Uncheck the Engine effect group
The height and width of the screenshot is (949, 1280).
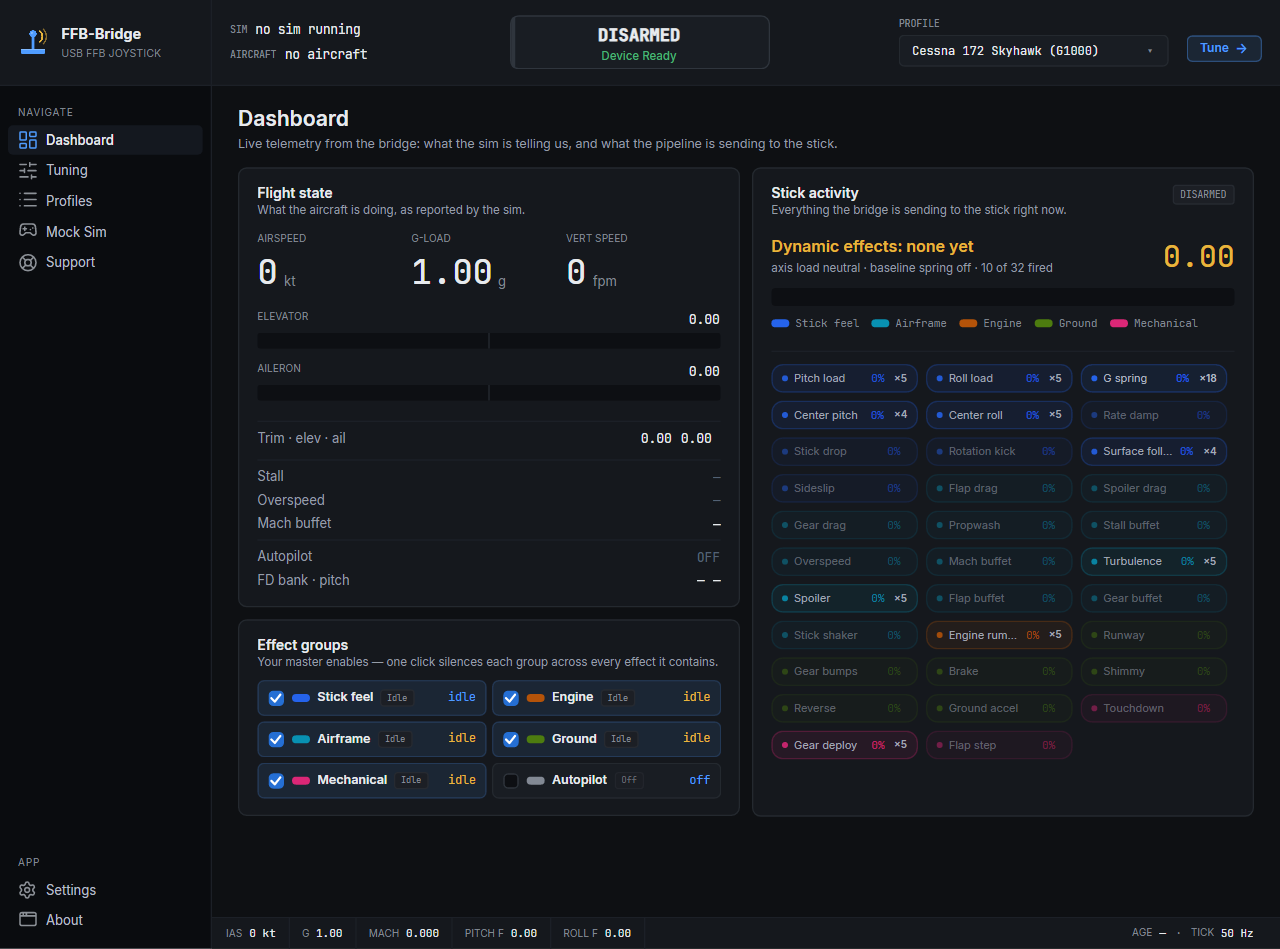(511, 698)
